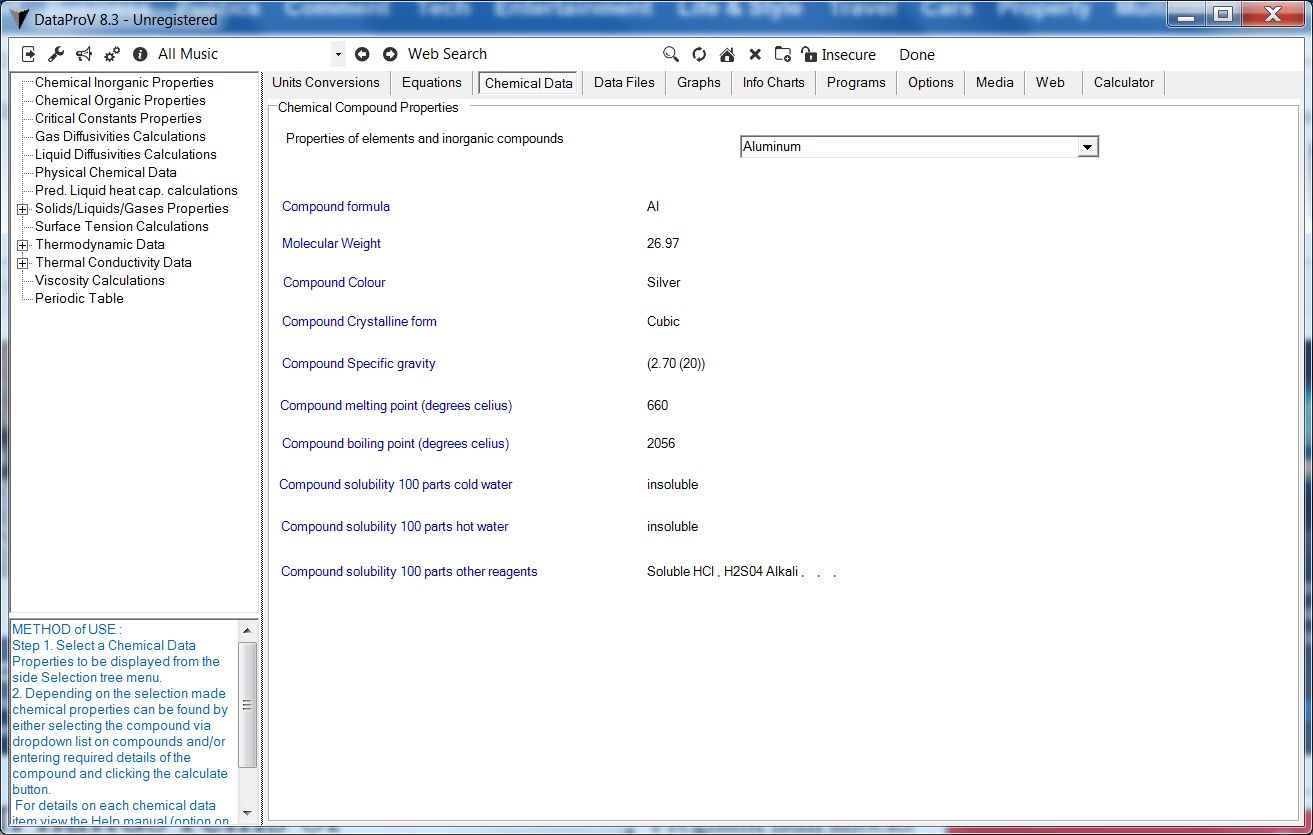
Task: Open the All Music dropdown arrow
Action: (338, 54)
